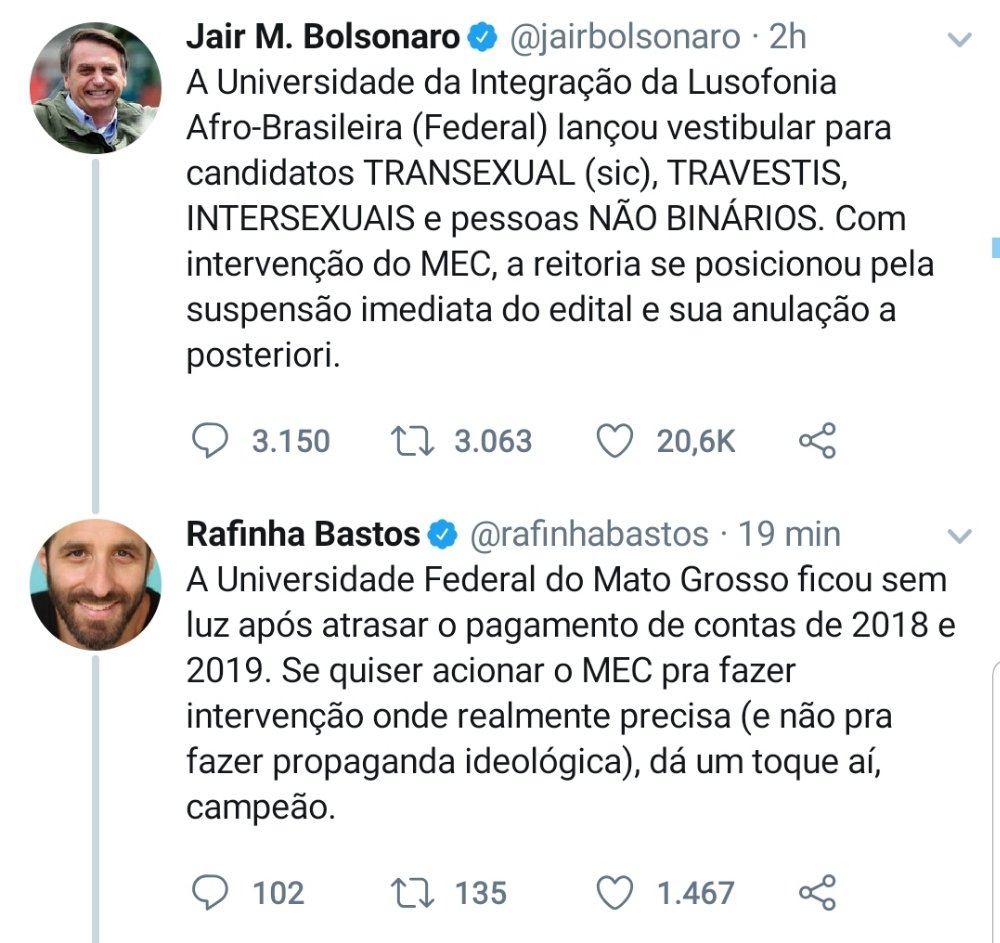Image resolution: width=1000 pixels, height=943 pixels.
Task: Open the Rafinha Bastos display name
Action: click(x=302, y=534)
